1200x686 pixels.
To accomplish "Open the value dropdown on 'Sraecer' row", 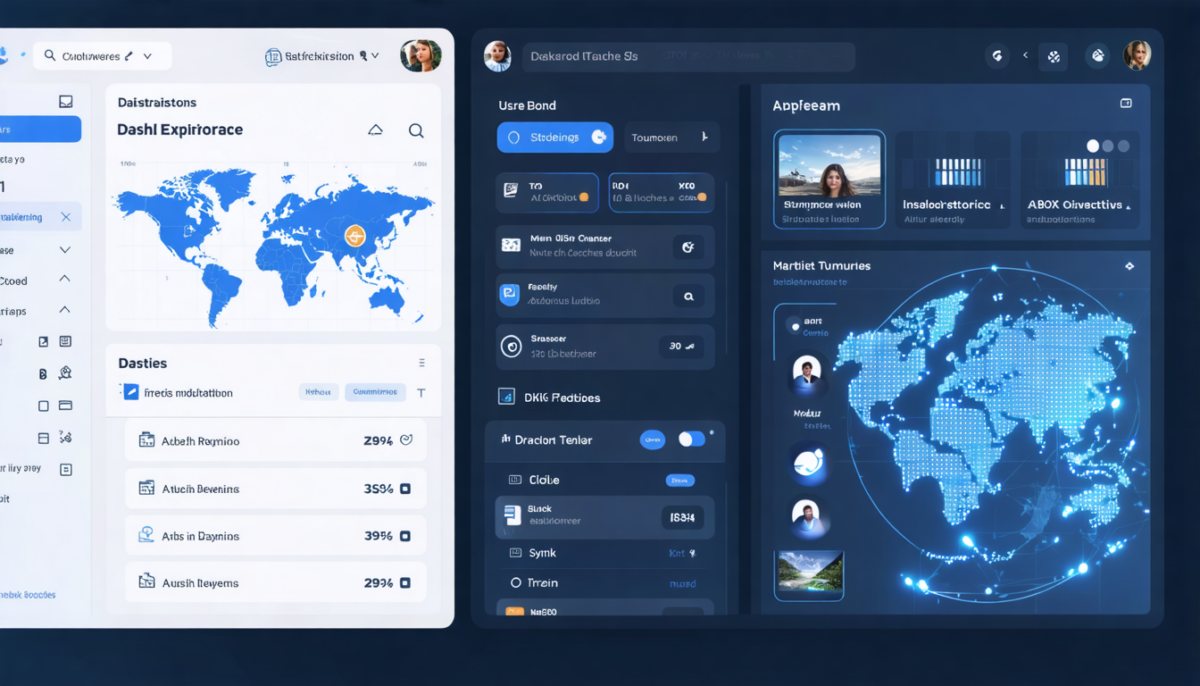I will point(682,346).
